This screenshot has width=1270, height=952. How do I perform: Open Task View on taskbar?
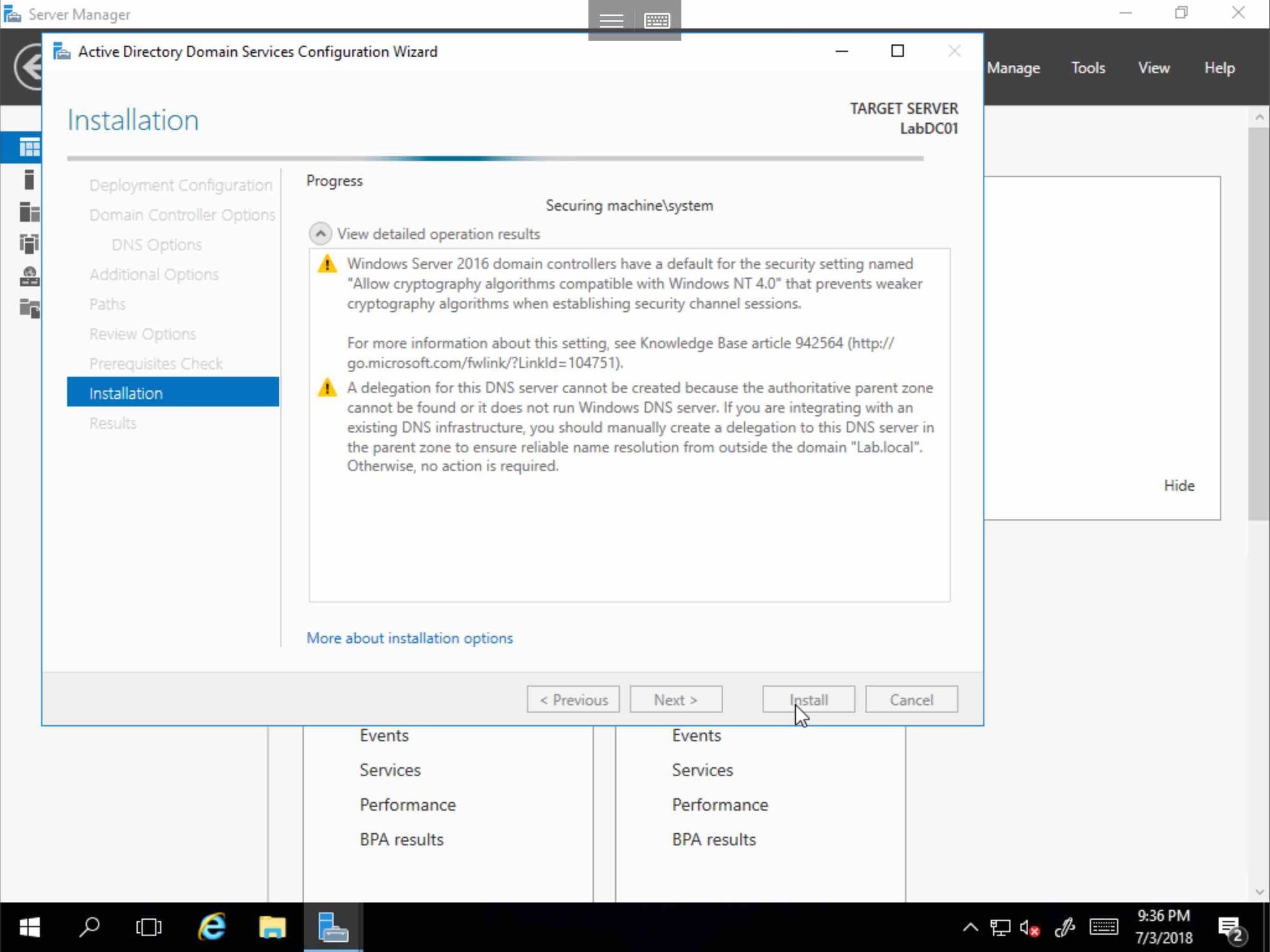pyautogui.click(x=149, y=927)
